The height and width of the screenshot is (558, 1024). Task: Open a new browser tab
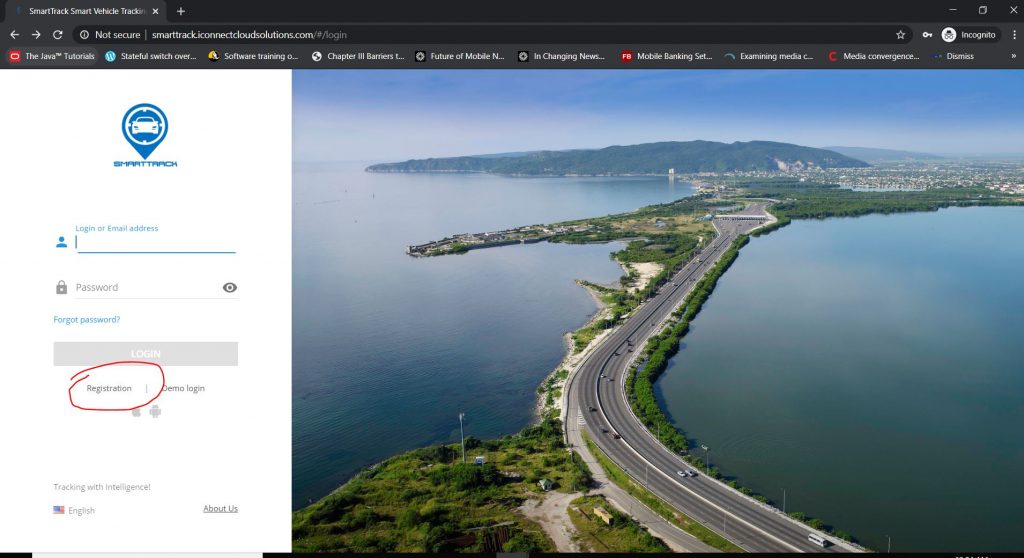pos(181,11)
